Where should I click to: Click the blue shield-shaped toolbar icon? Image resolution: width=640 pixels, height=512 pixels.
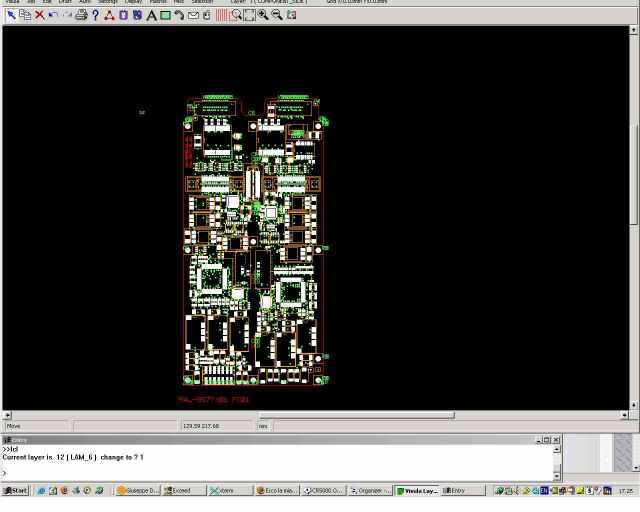pyautogui.click(x=138, y=15)
